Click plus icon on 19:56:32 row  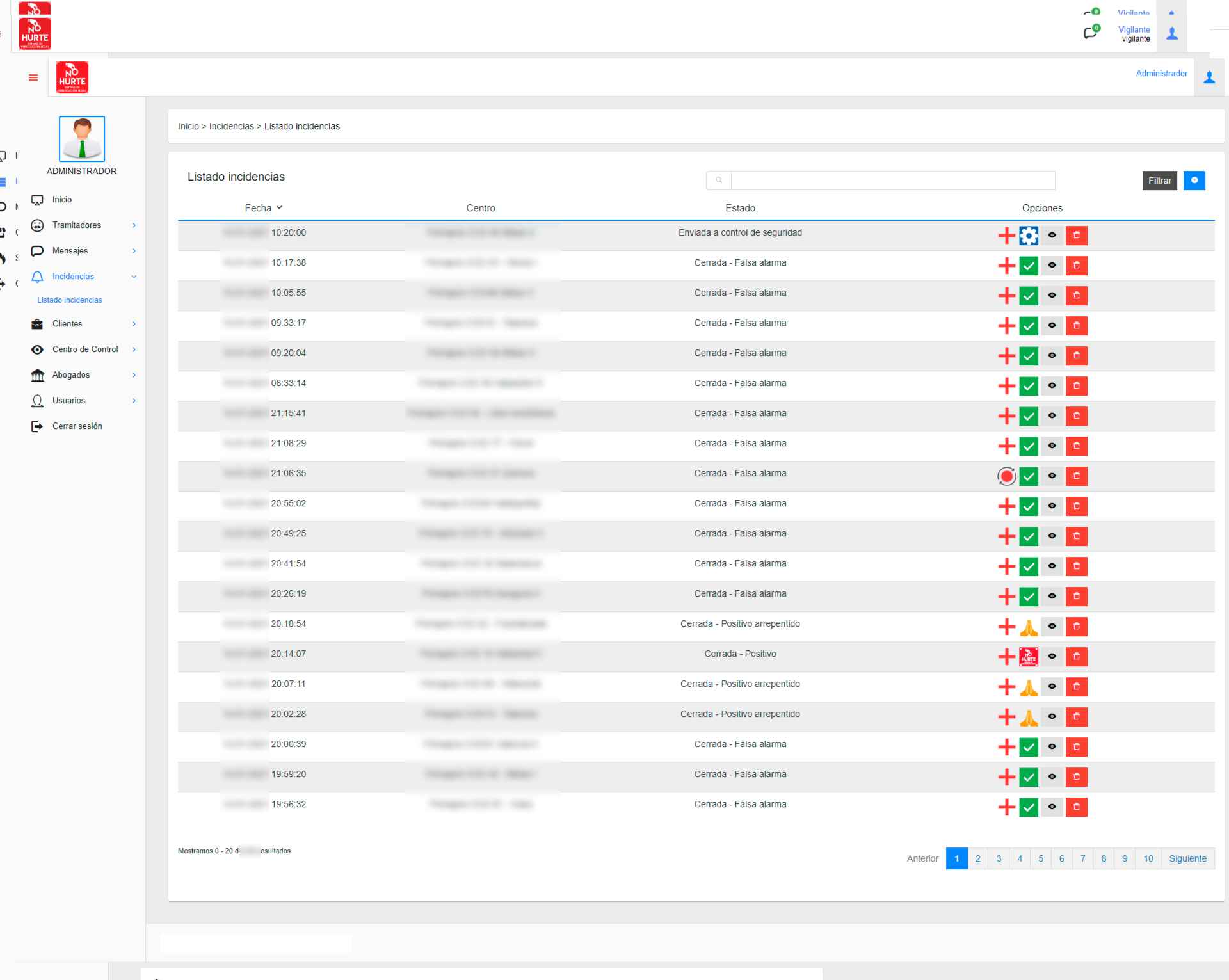(1006, 807)
